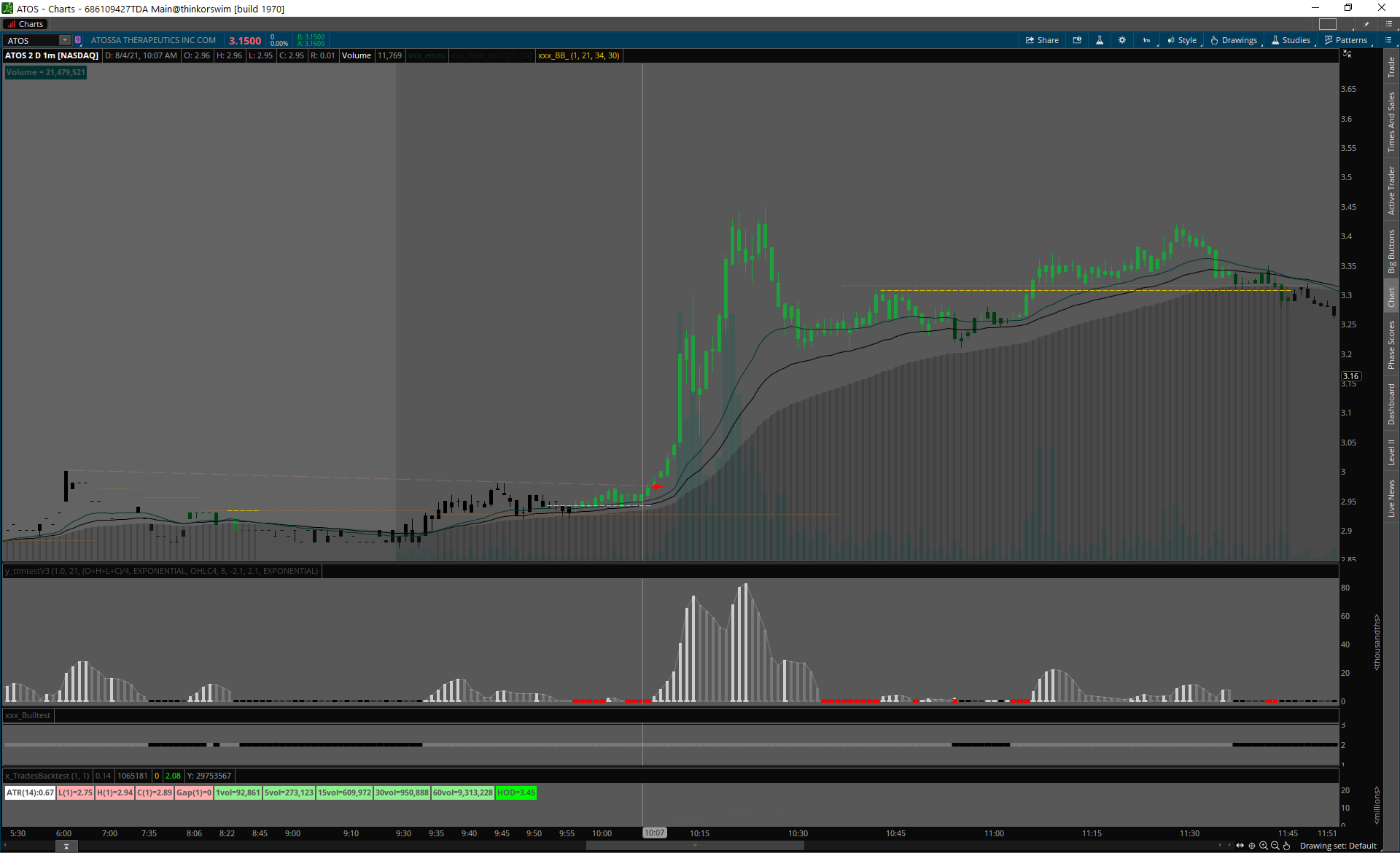Toggle the purple symbol link indicator
The height and width of the screenshot is (853, 1400).
(78, 40)
